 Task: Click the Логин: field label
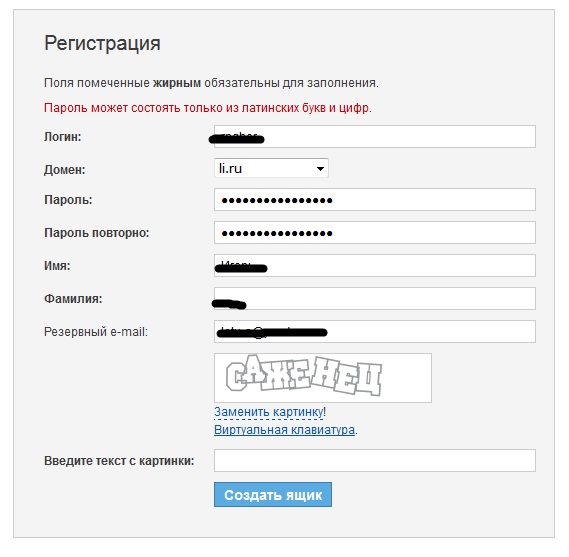pyautogui.click(x=63, y=137)
